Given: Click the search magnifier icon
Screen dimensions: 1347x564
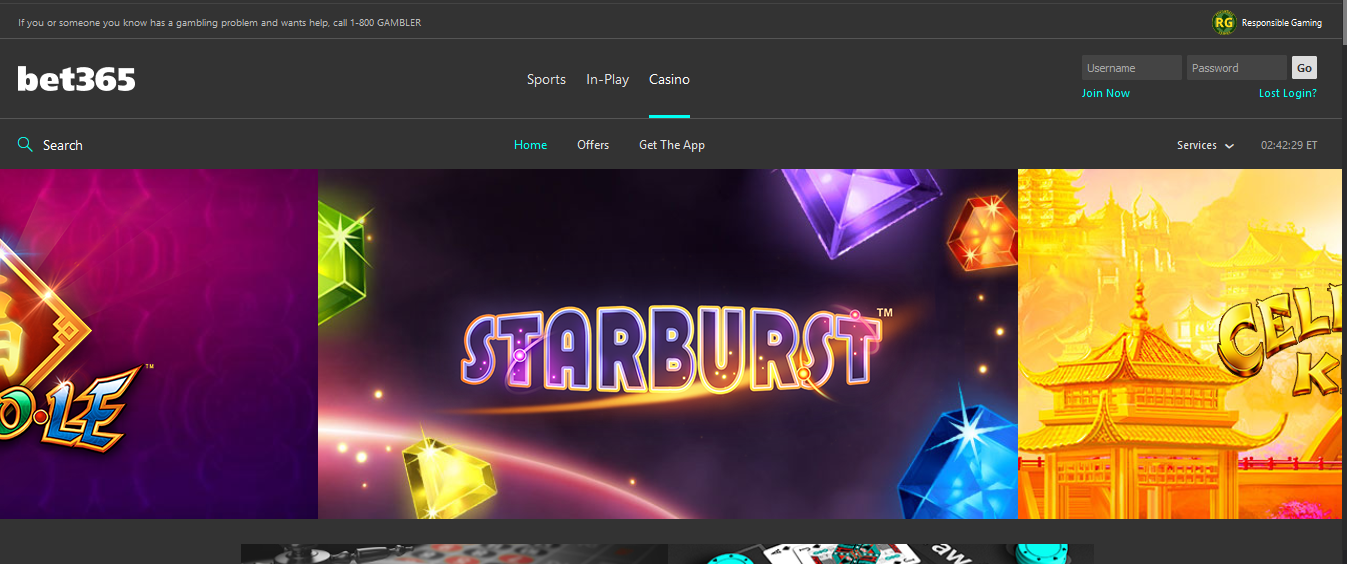Looking at the screenshot, I should pos(25,145).
